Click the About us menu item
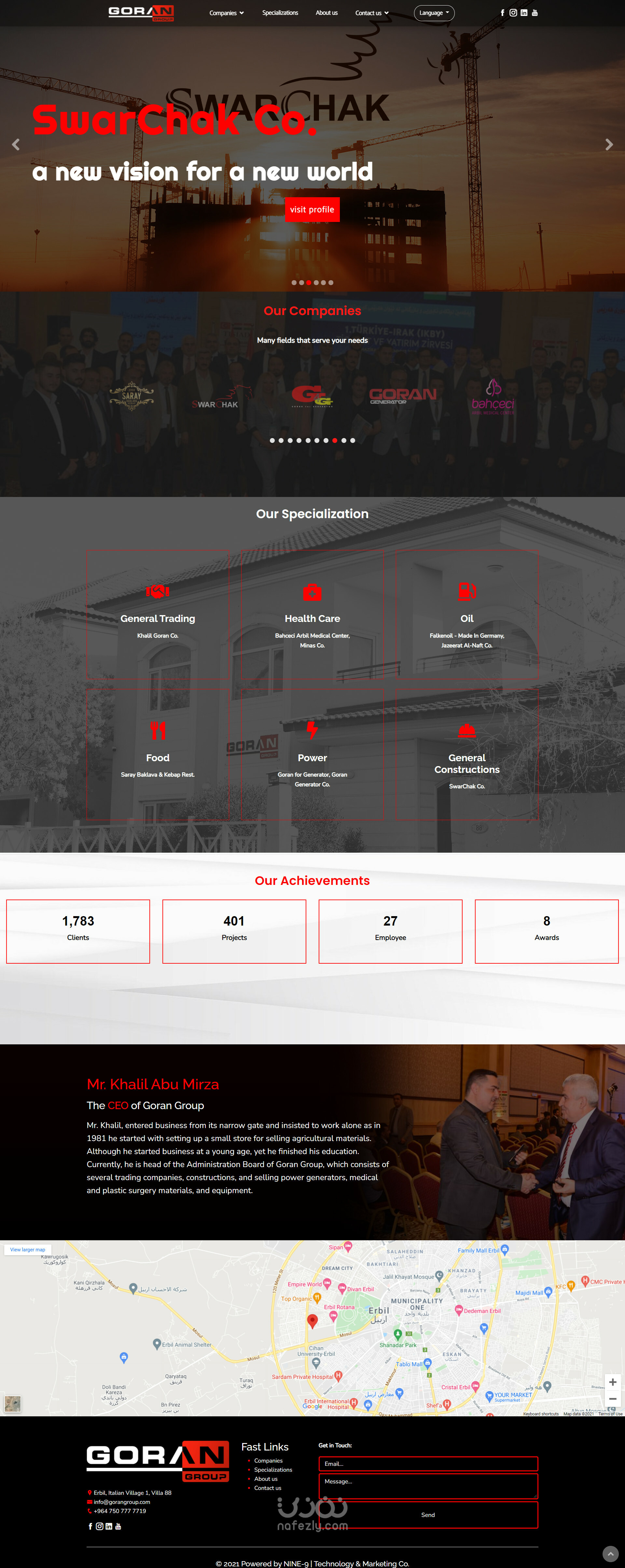 coord(327,13)
